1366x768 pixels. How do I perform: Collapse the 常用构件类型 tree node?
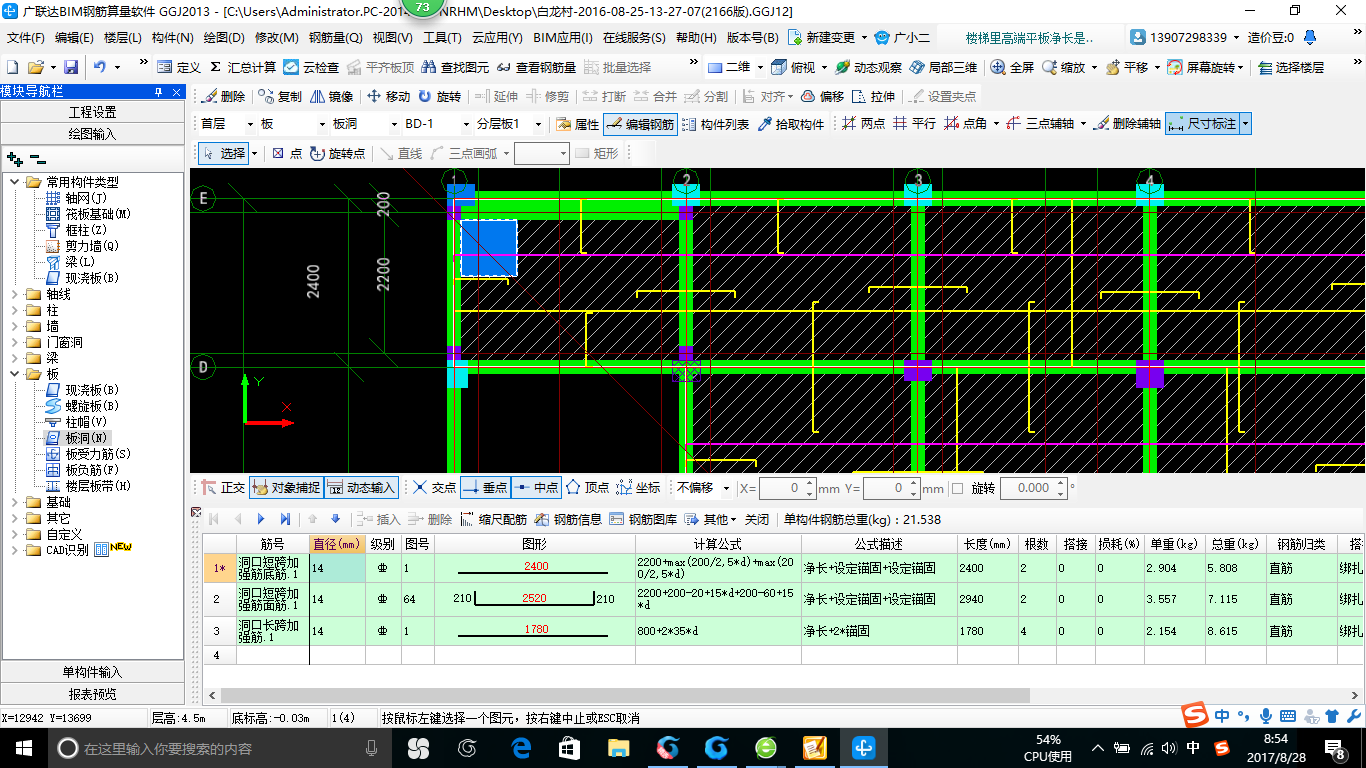point(14,182)
